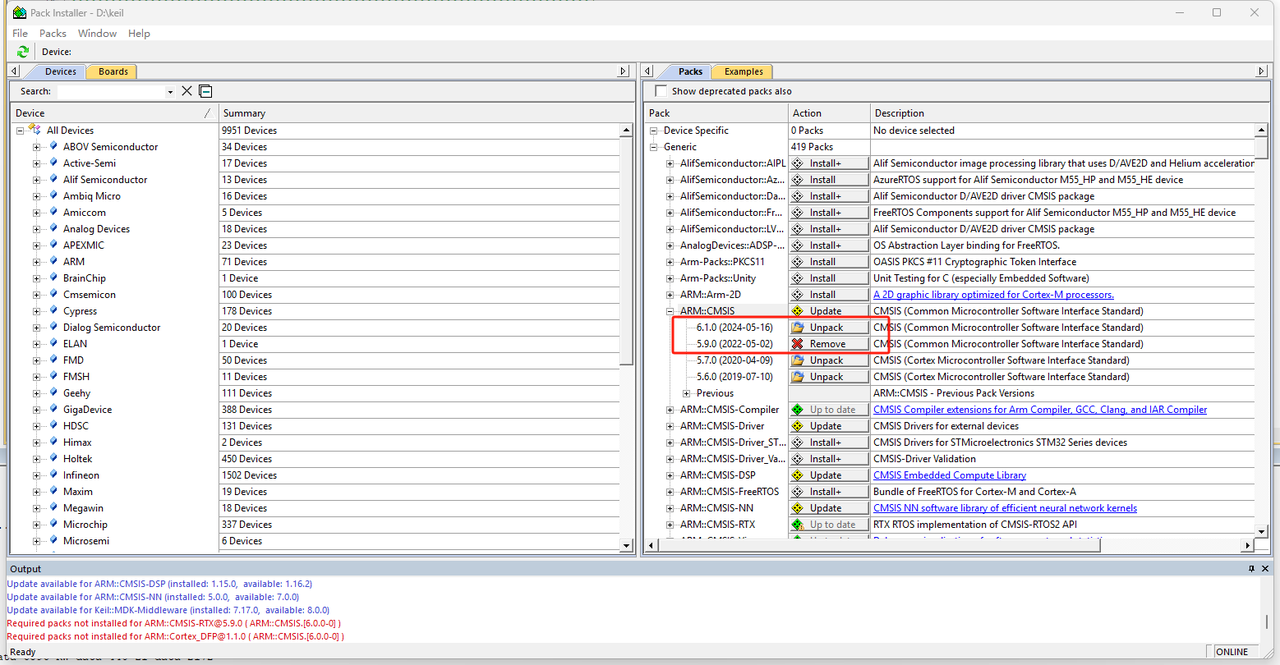
Task: Click the Device column header
Action: click(x=113, y=113)
